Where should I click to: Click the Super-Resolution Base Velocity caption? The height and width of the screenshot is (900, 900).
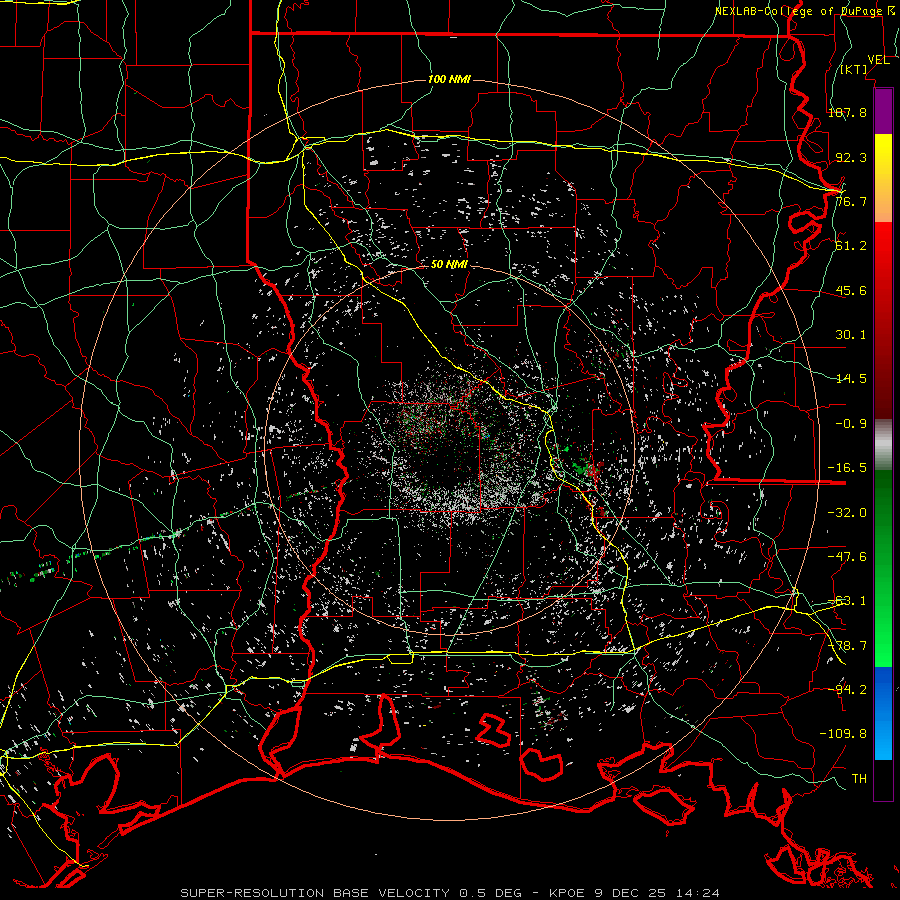(450, 893)
